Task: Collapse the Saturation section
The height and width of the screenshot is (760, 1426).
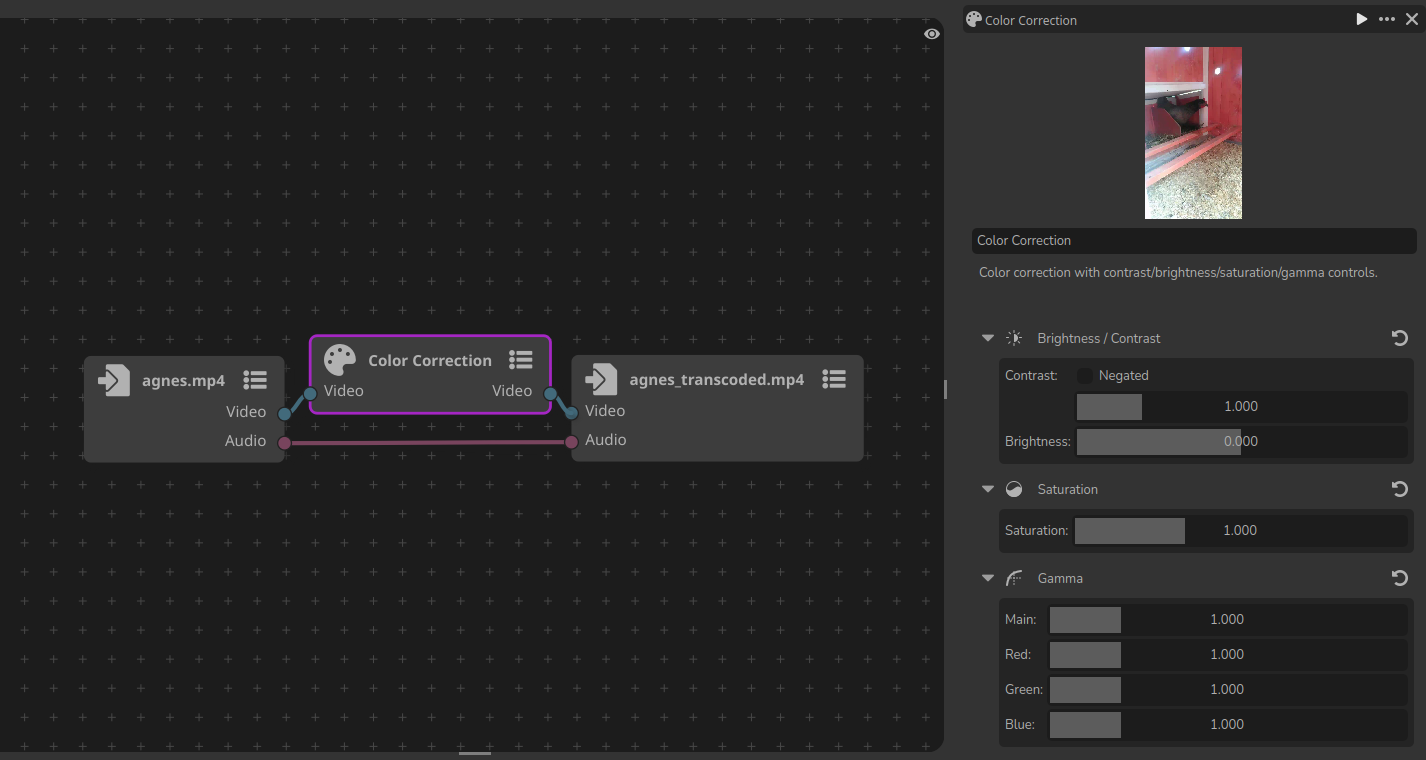Action: [988, 489]
